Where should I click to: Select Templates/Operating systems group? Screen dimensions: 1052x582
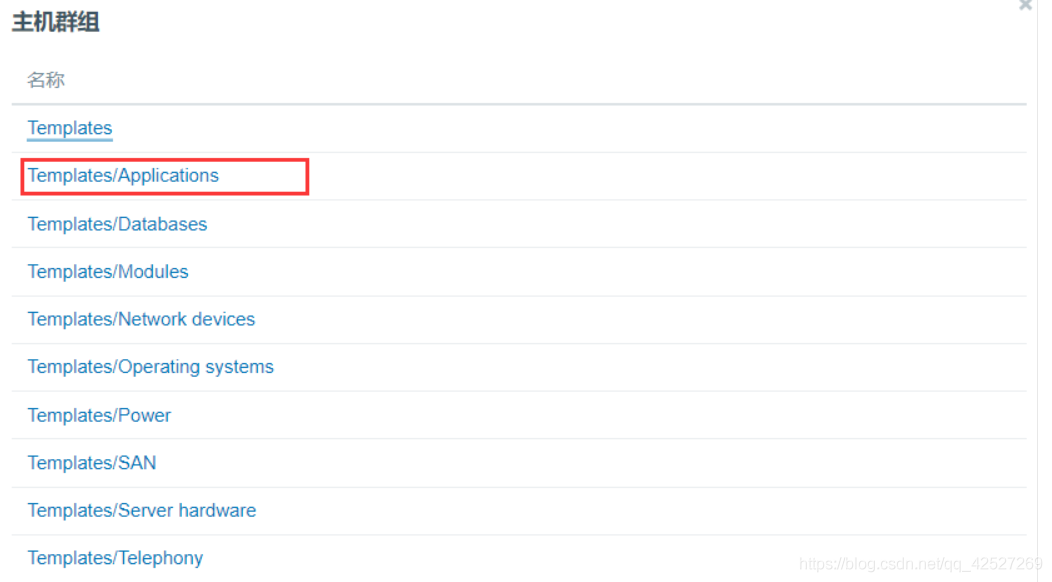pos(150,367)
